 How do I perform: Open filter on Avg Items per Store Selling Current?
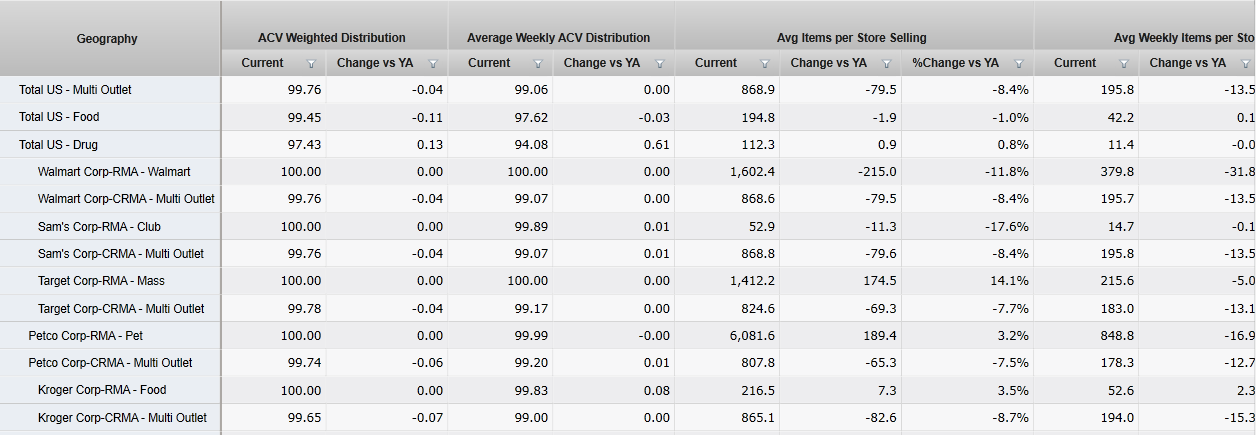point(765,63)
